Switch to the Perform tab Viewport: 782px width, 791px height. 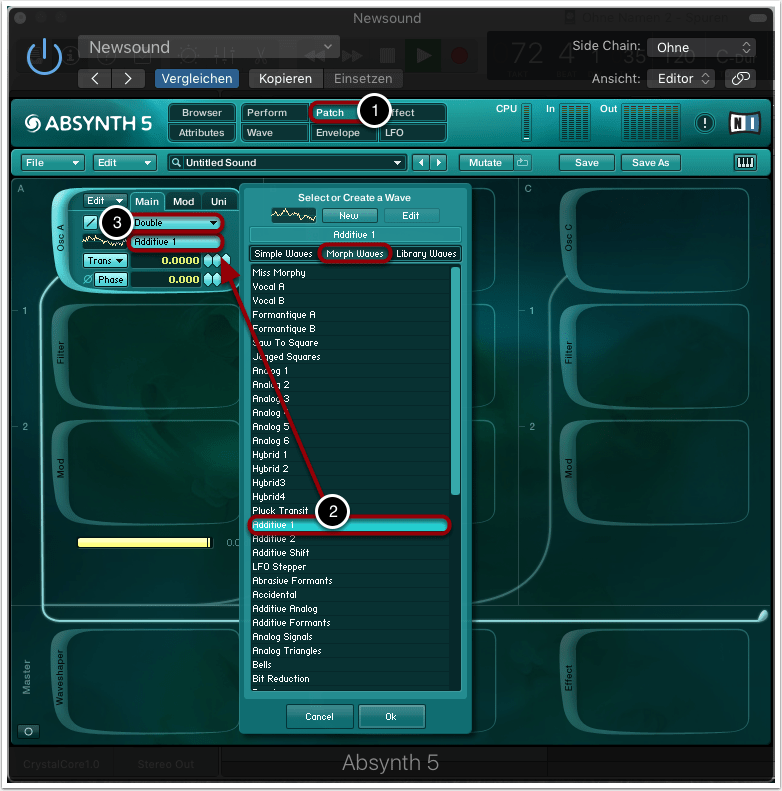pos(274,112)
